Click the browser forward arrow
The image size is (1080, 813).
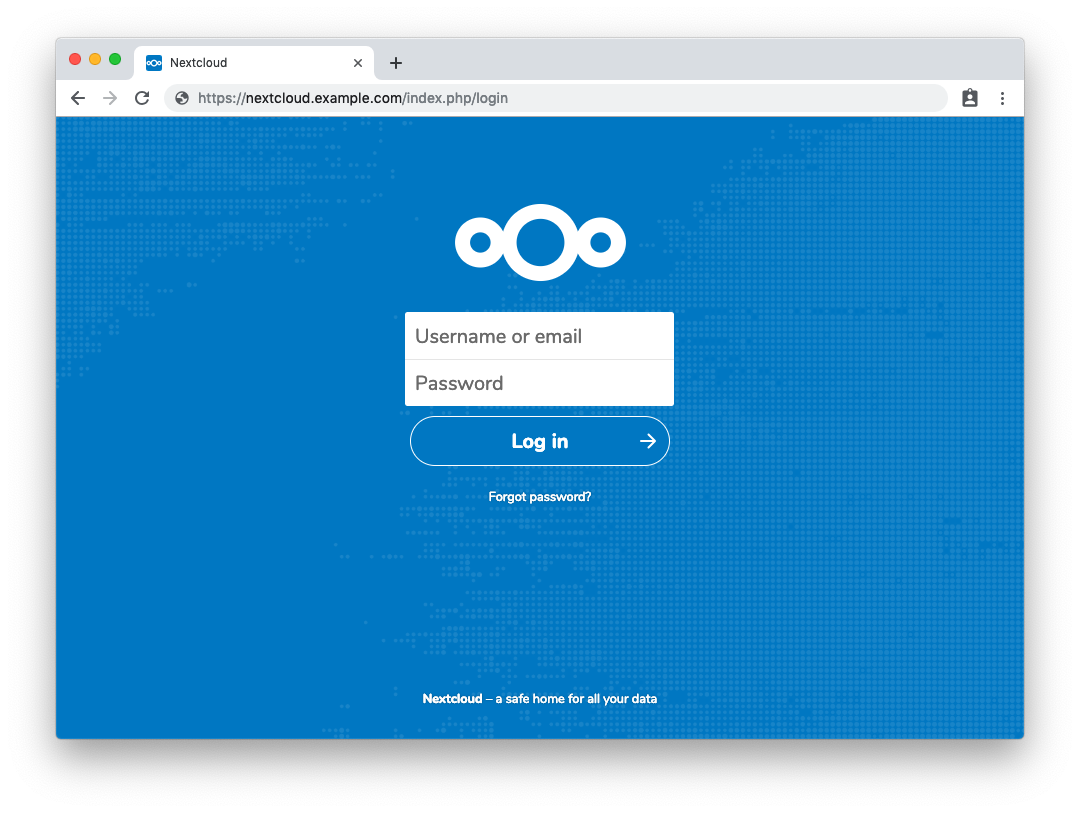click(110, 99)
